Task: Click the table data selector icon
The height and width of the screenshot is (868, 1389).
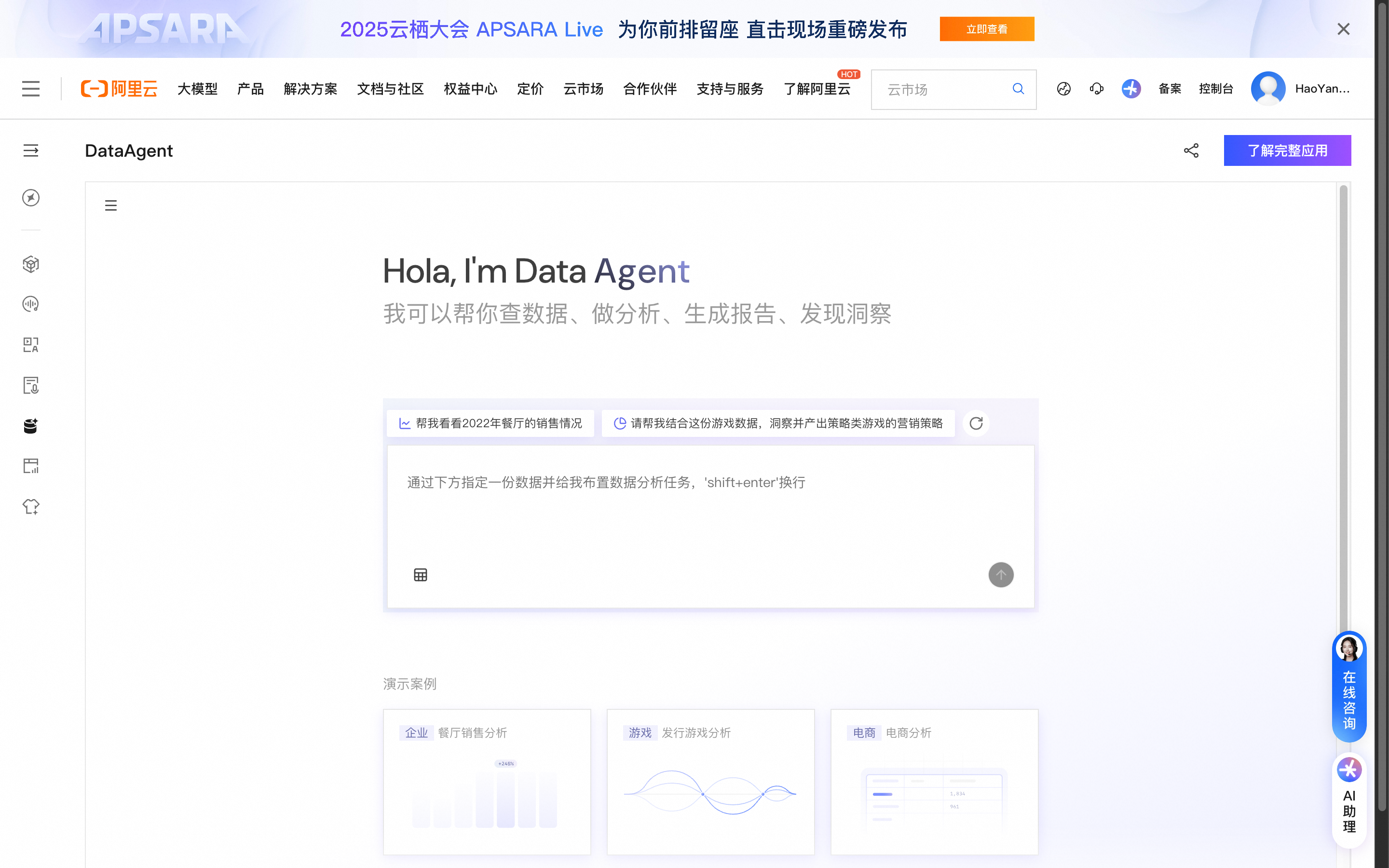Action: [x=420, y=575]
